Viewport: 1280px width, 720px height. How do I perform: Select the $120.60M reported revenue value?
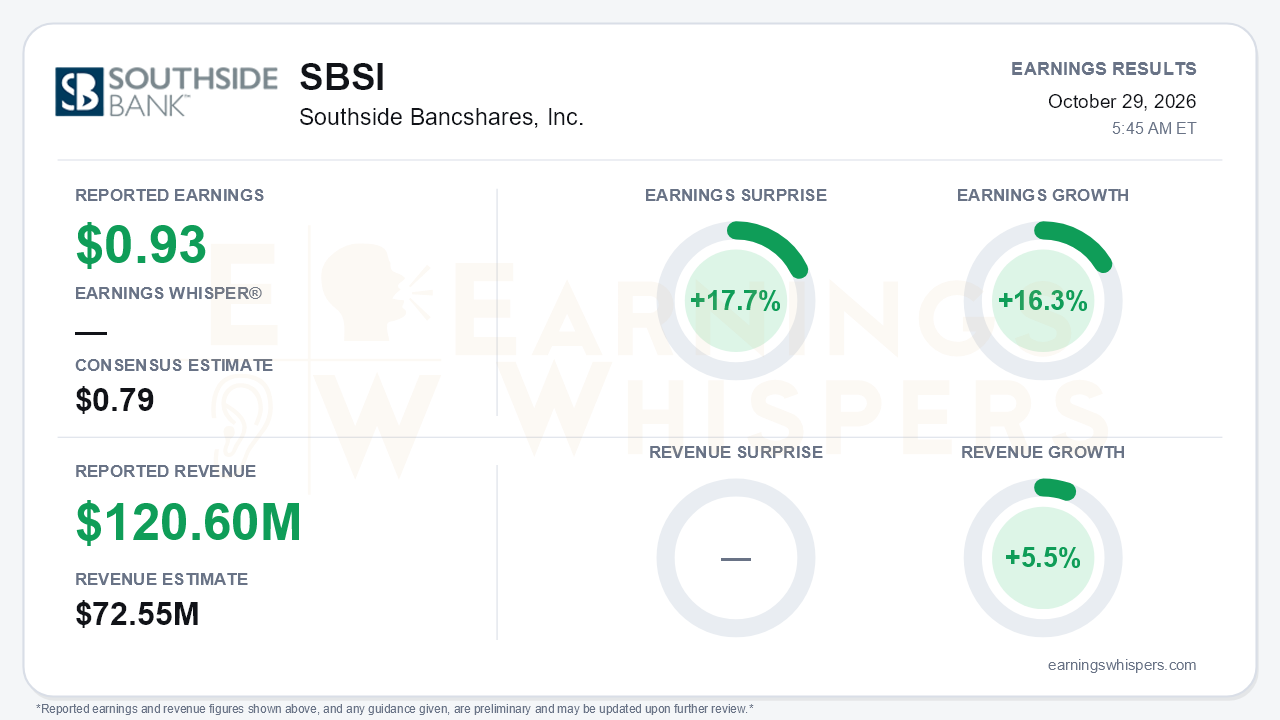[188, 523]
